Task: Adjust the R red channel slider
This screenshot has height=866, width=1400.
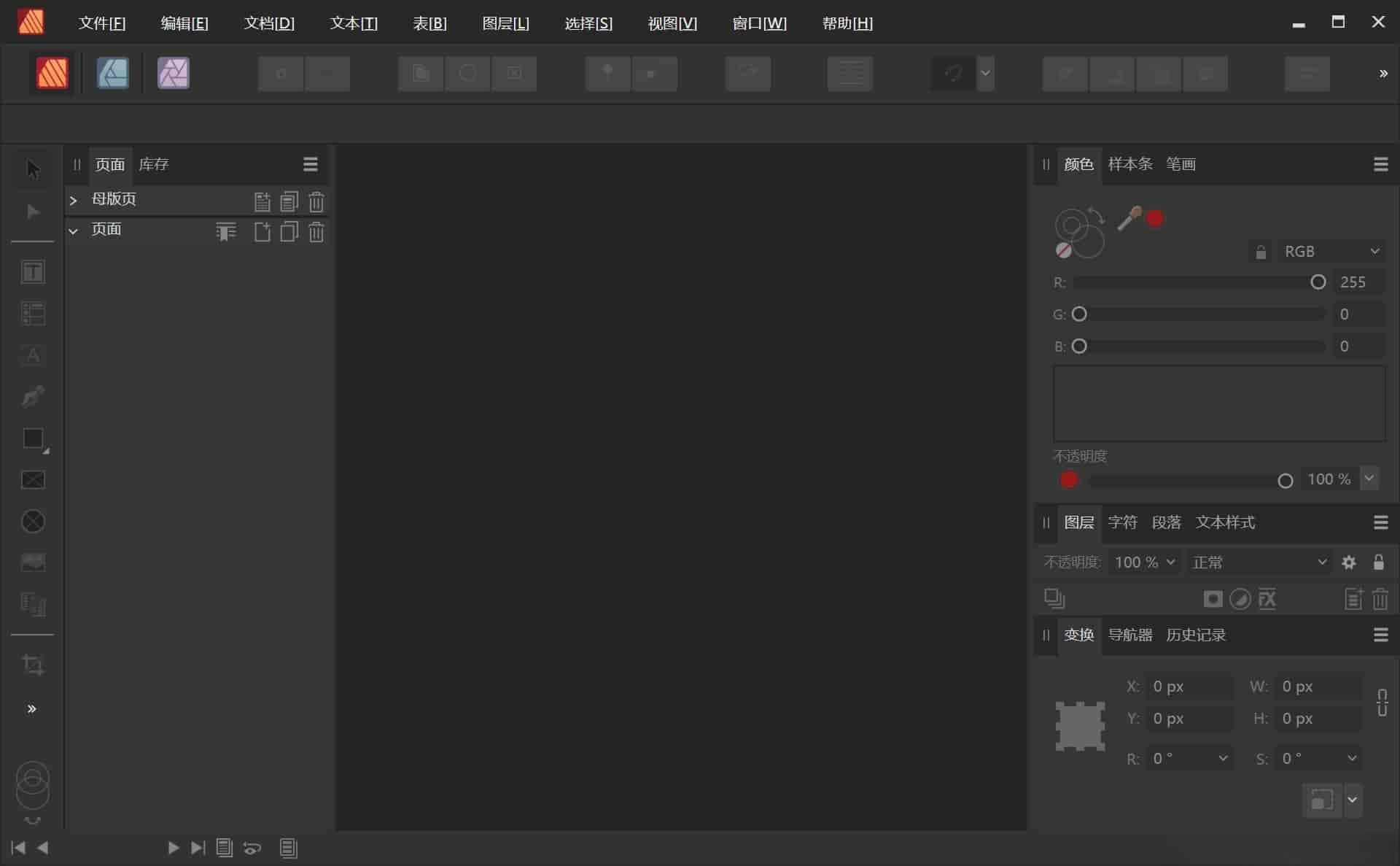Action: coord(1199,282)
